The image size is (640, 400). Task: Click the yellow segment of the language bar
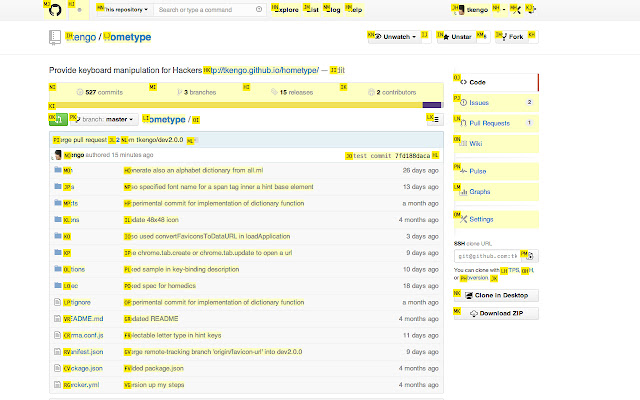click(236, 105)
